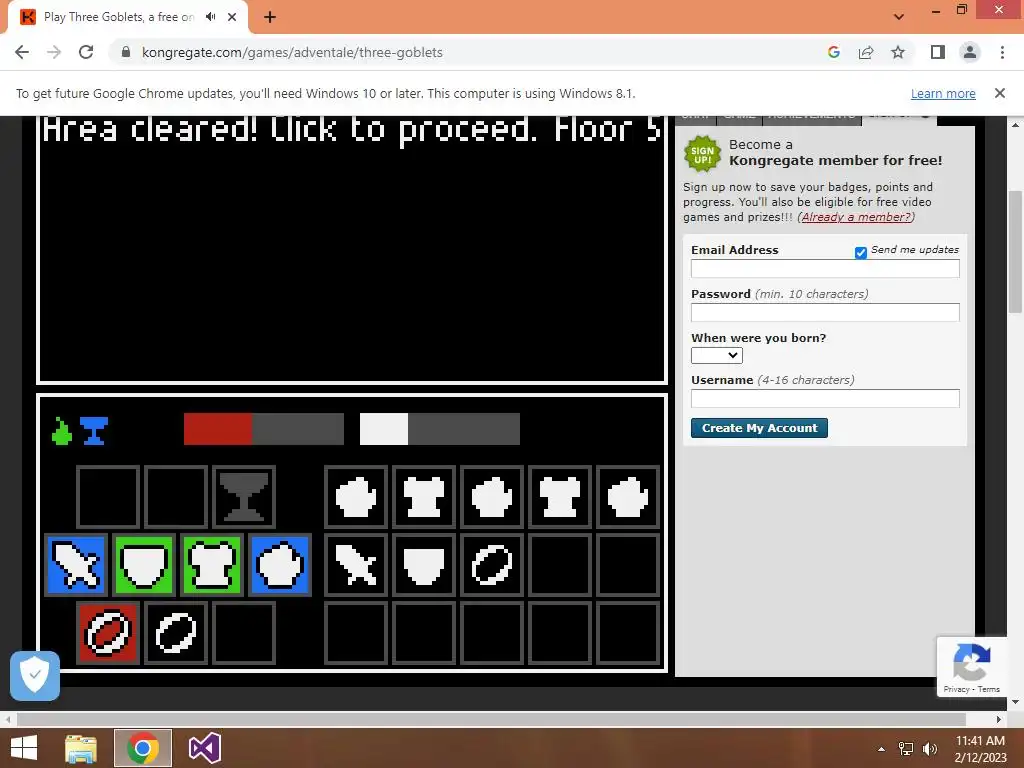Click the vertical page scrollbar thumb

1015,253
